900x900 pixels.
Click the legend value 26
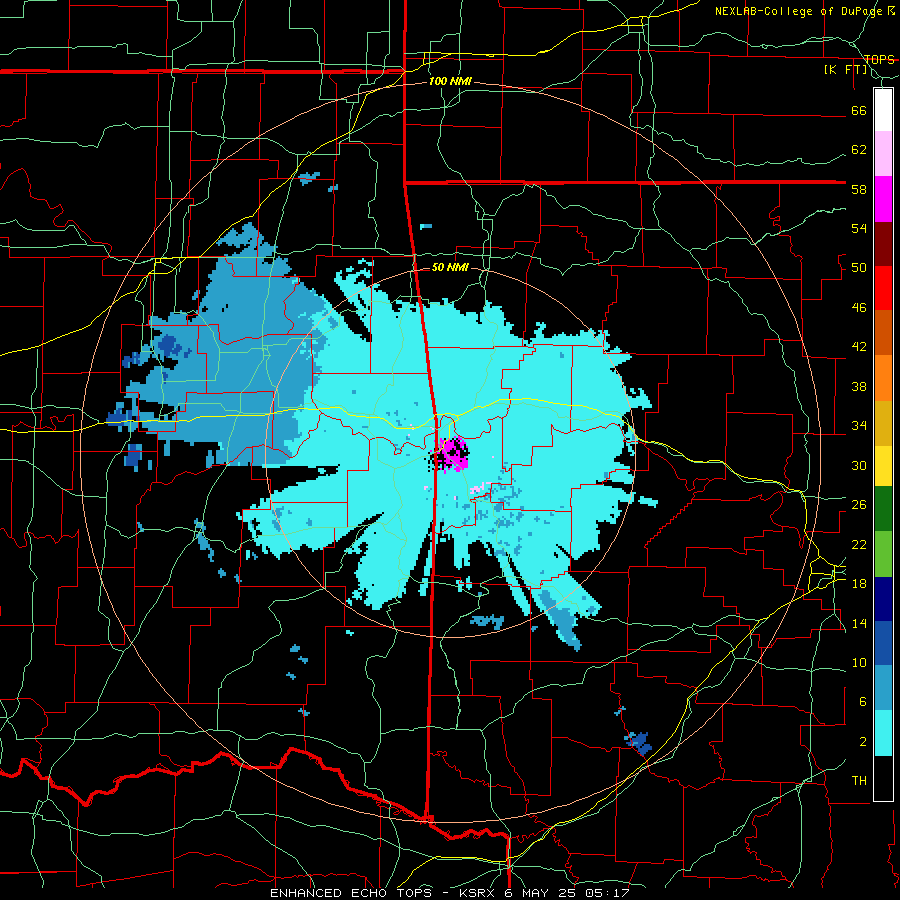pyautogui.click(x=859, y=505)
